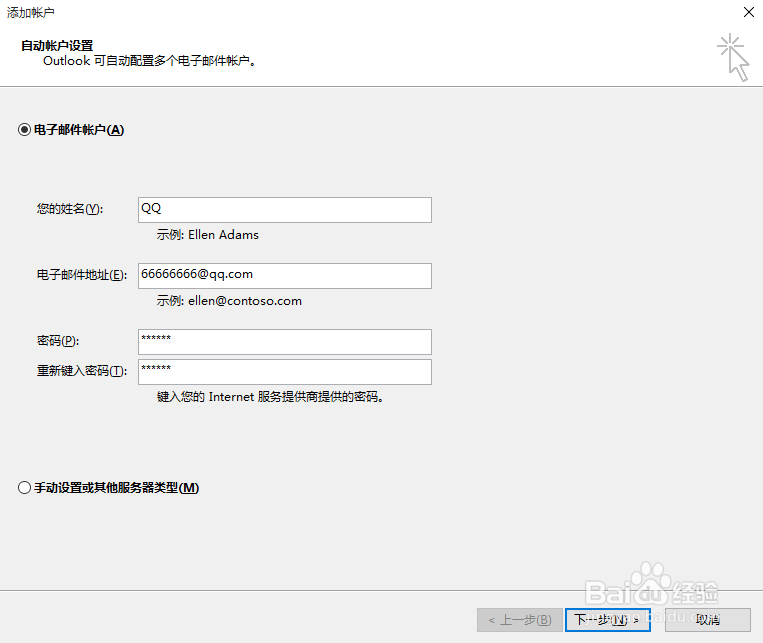Click the Internet 服务提供商 password hint text

[270, 397]
